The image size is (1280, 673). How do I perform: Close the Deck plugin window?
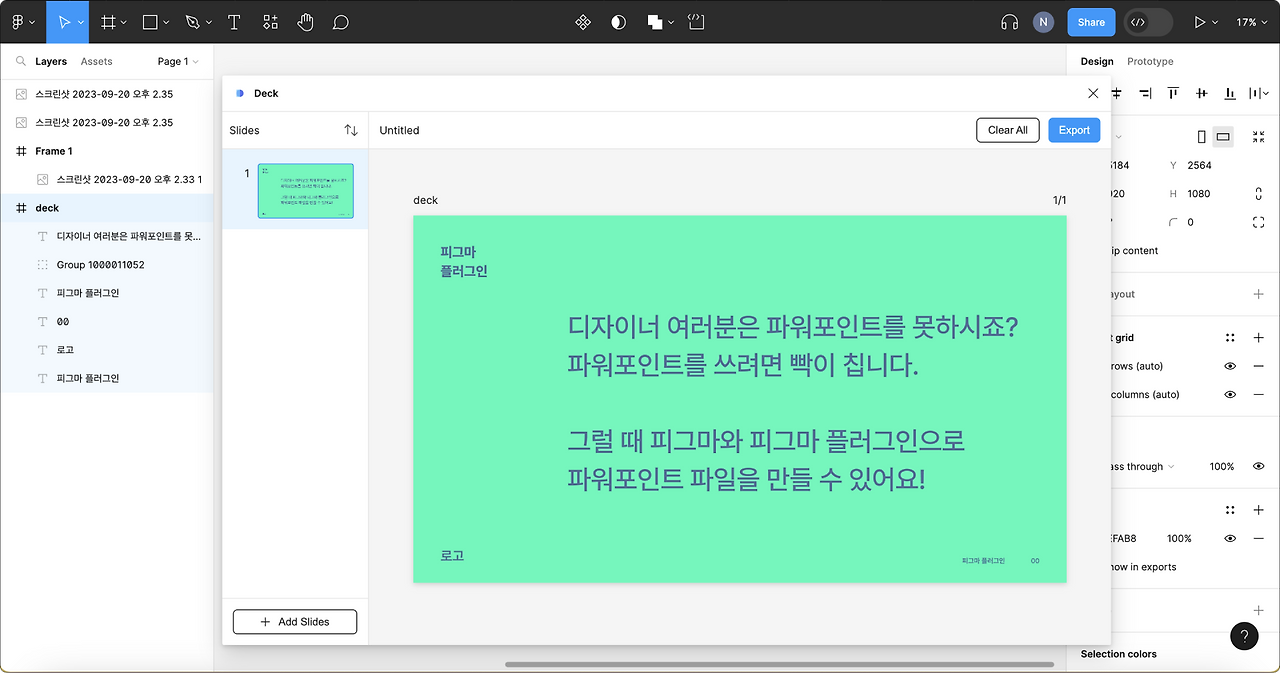1093,93
